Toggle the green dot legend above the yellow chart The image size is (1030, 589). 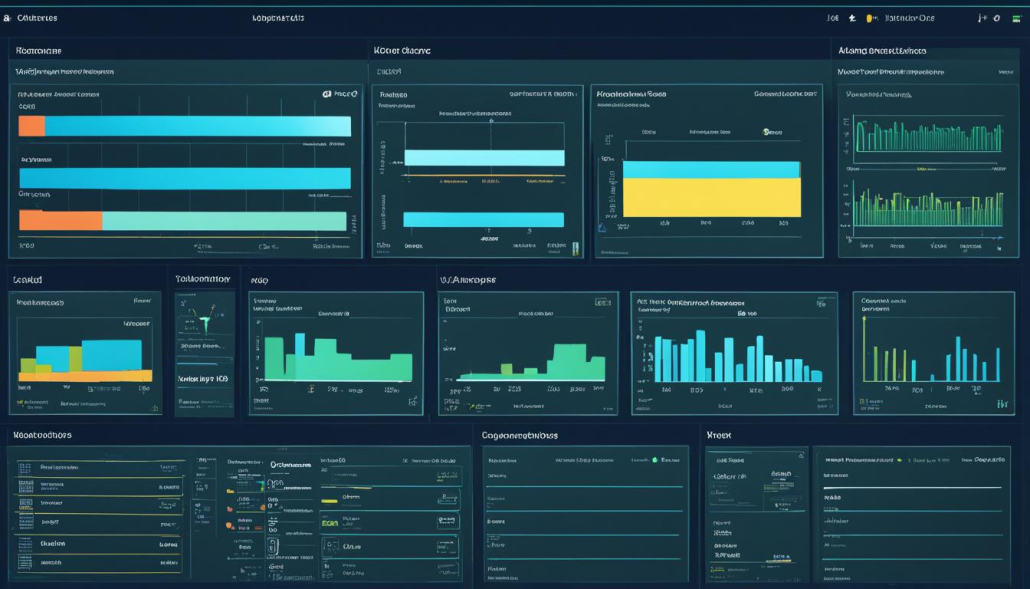click(767, 132)
